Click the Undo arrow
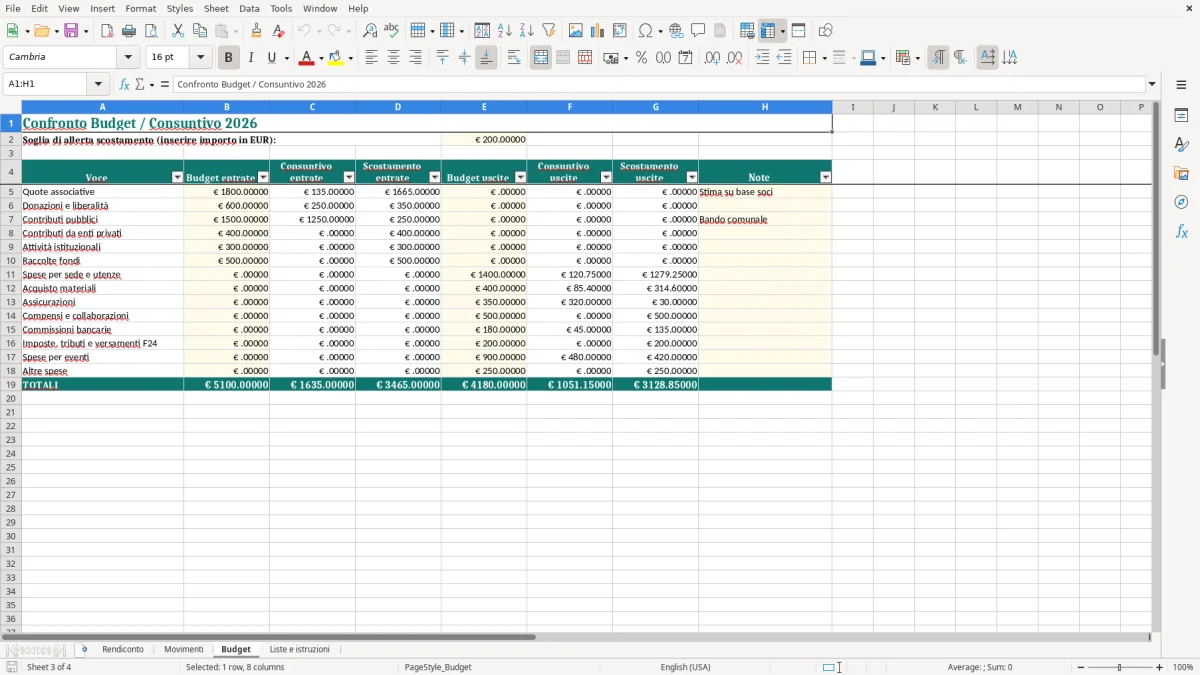 [x=304, y=31]
